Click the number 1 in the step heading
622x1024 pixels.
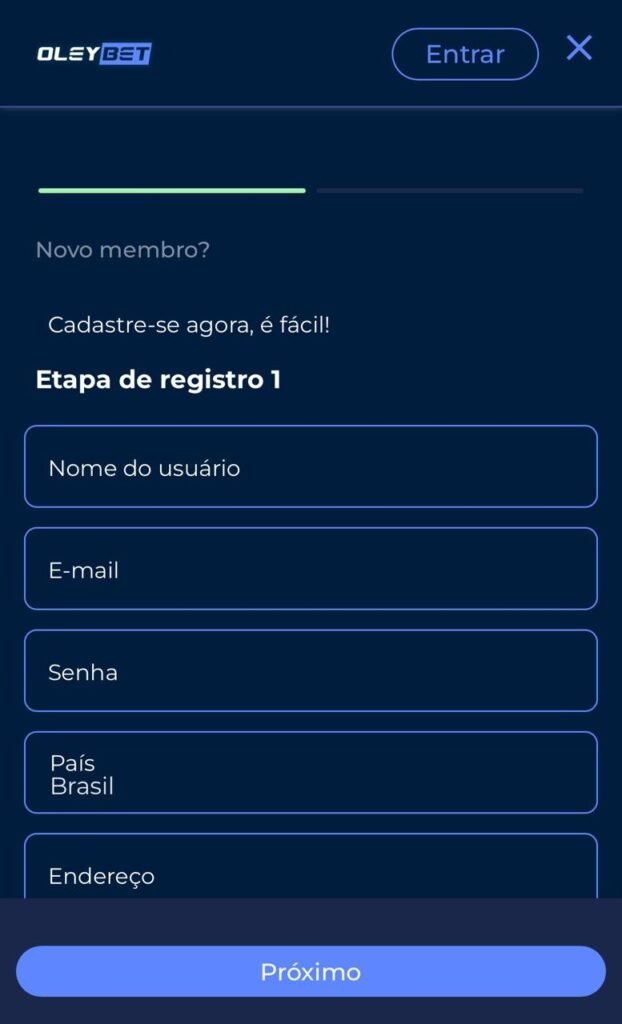click(275, 380)
